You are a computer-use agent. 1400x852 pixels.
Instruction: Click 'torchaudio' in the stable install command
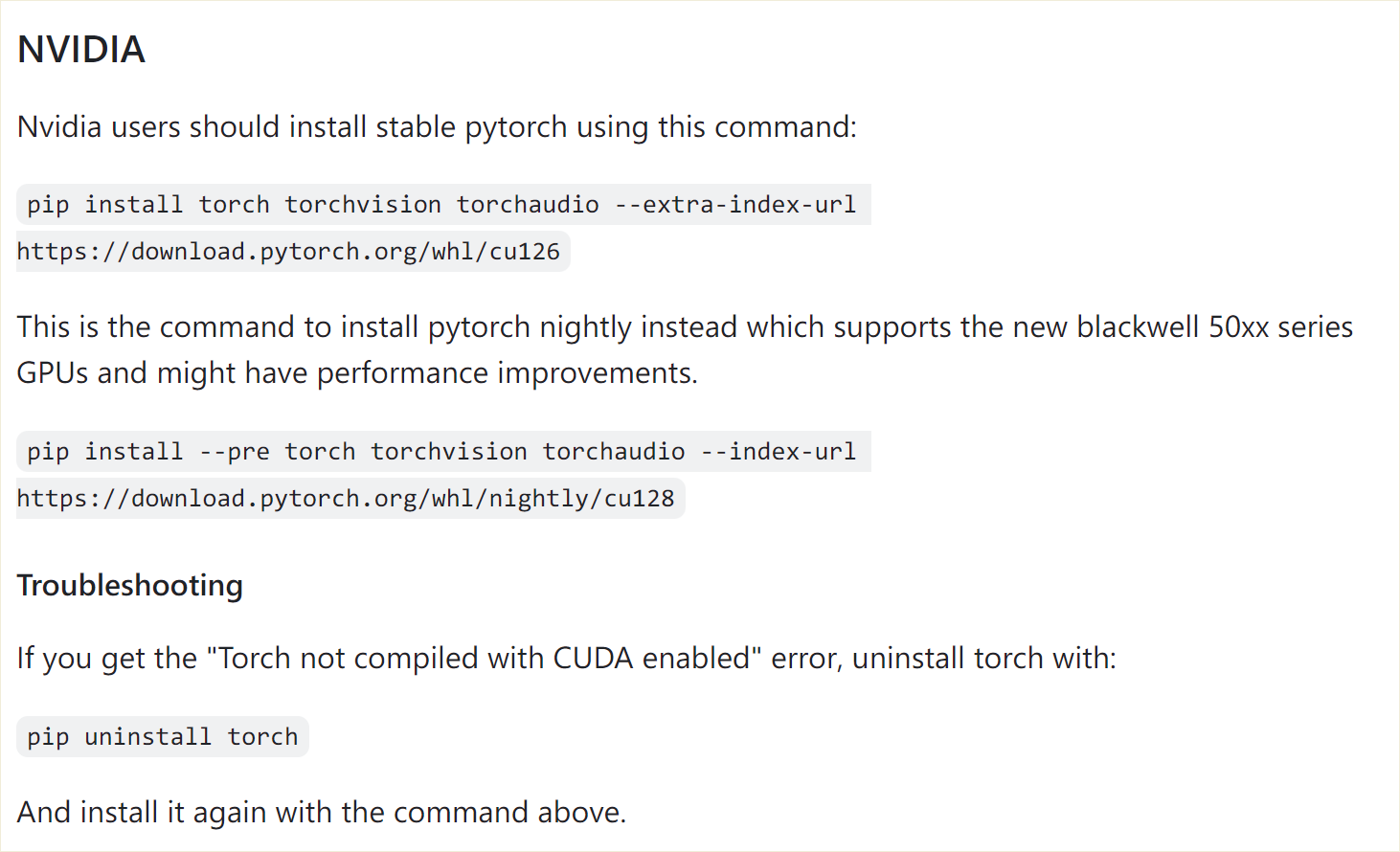[x=528, y=205]
